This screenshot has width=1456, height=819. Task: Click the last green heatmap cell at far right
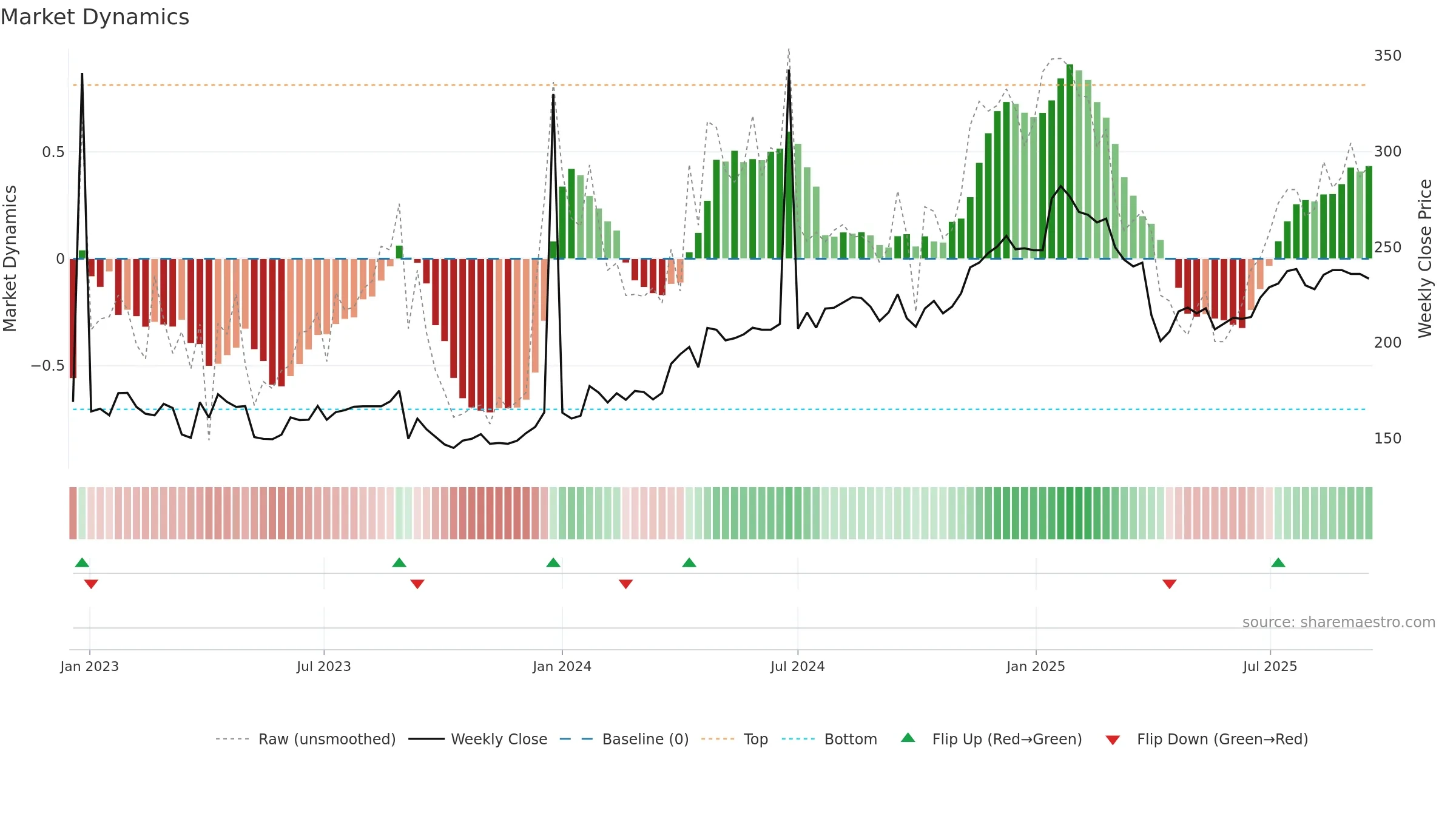[x=1369, y=513]
